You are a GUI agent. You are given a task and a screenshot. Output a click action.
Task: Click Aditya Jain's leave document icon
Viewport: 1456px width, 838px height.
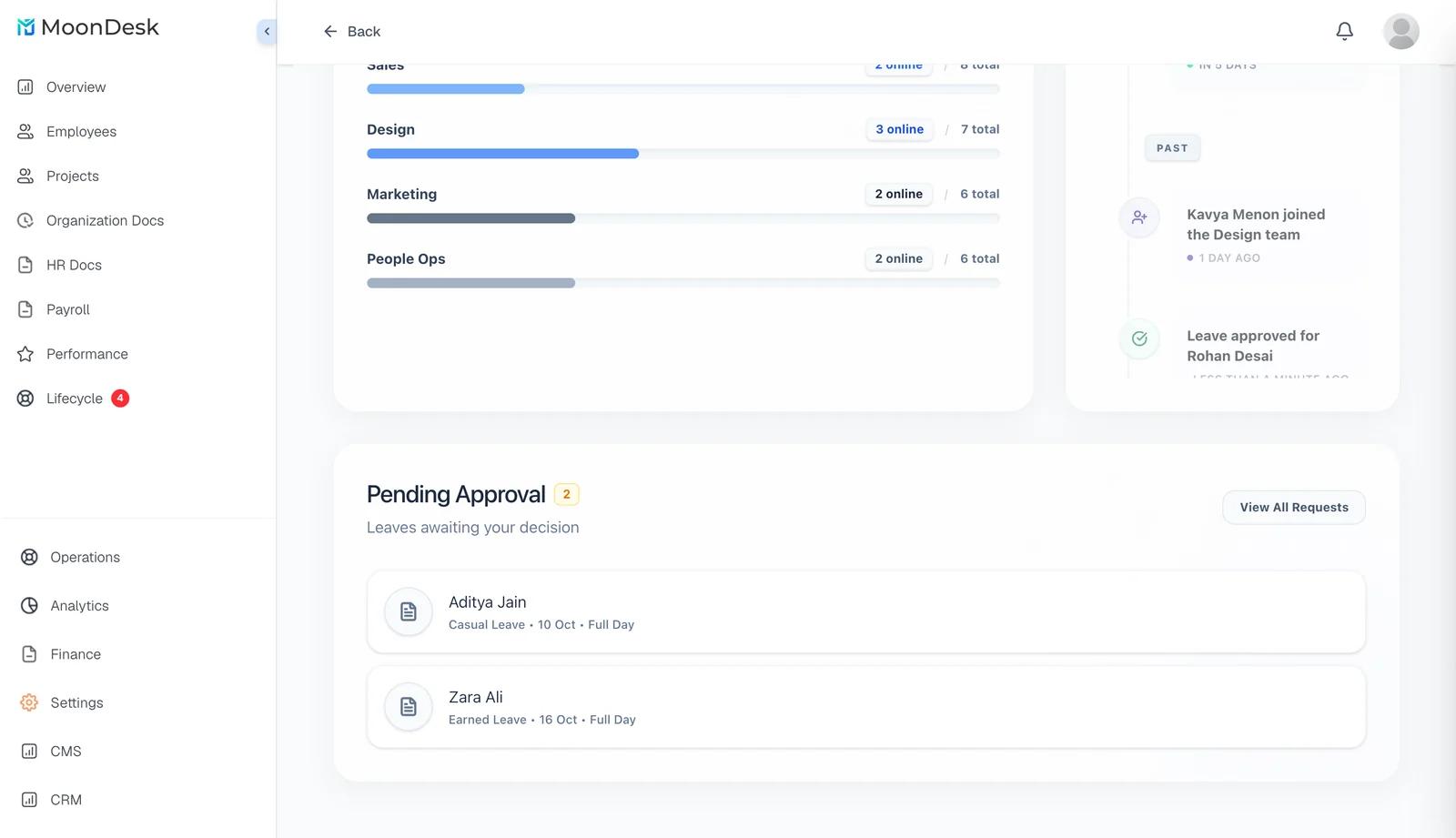(x=409, y=612)
